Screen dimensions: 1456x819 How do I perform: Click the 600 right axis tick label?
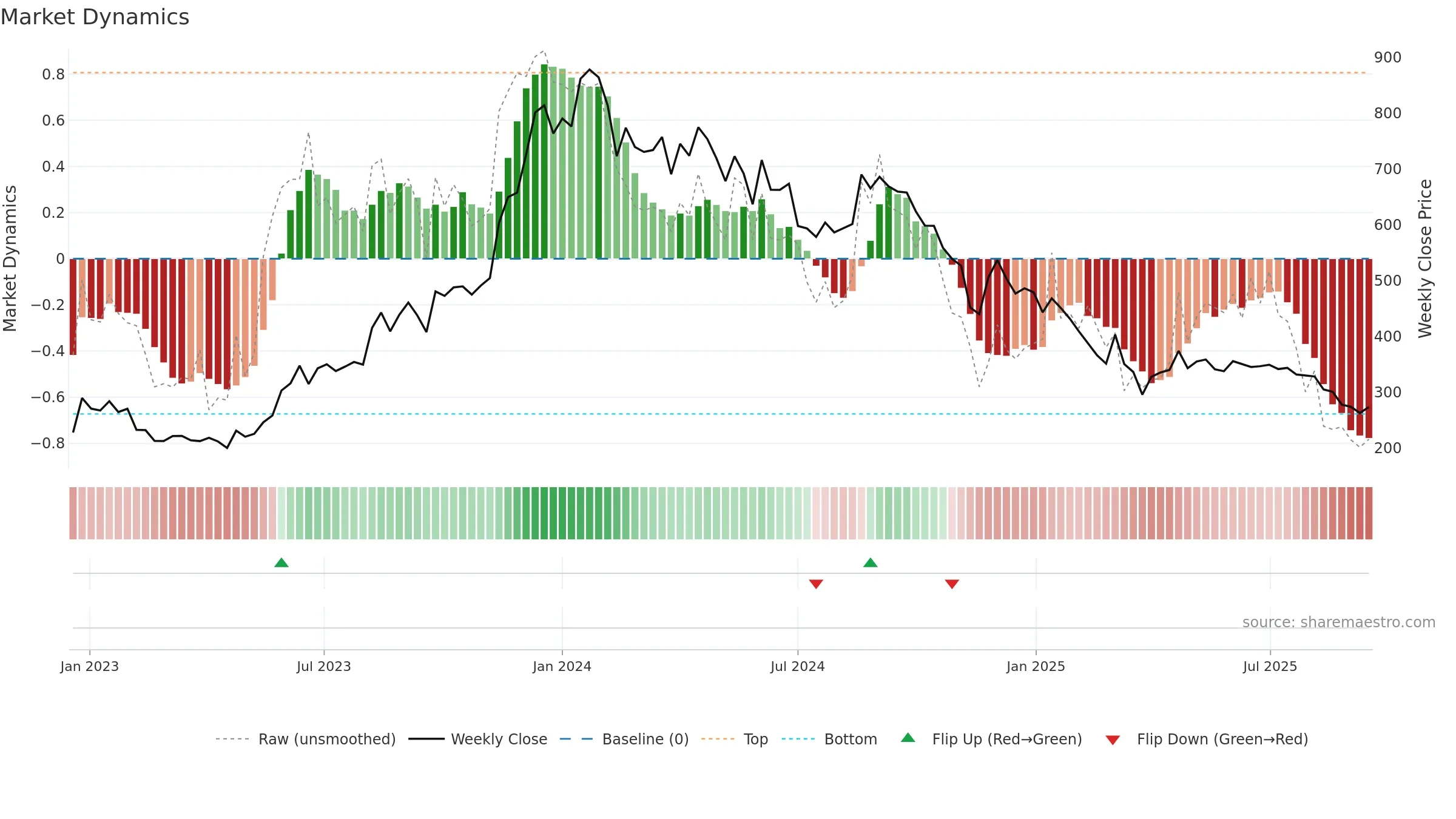[1388, 225]
